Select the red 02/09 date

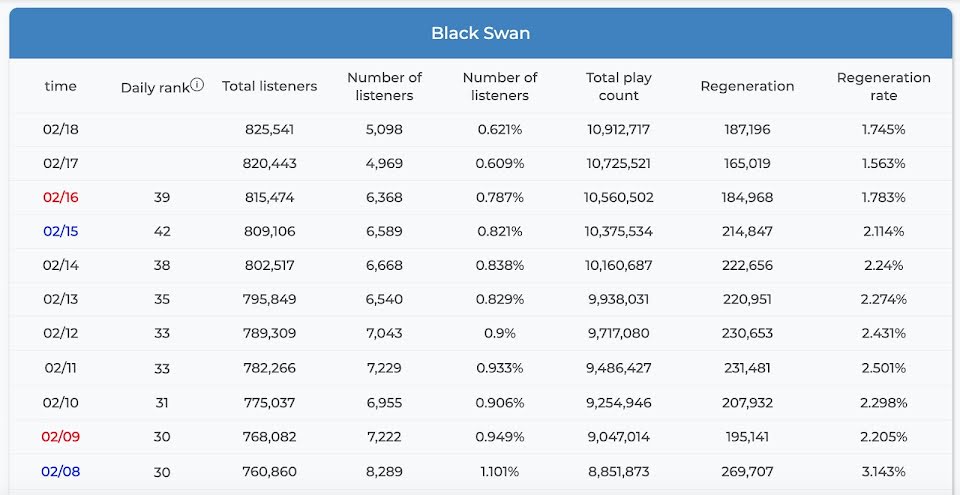click(61, 437)
